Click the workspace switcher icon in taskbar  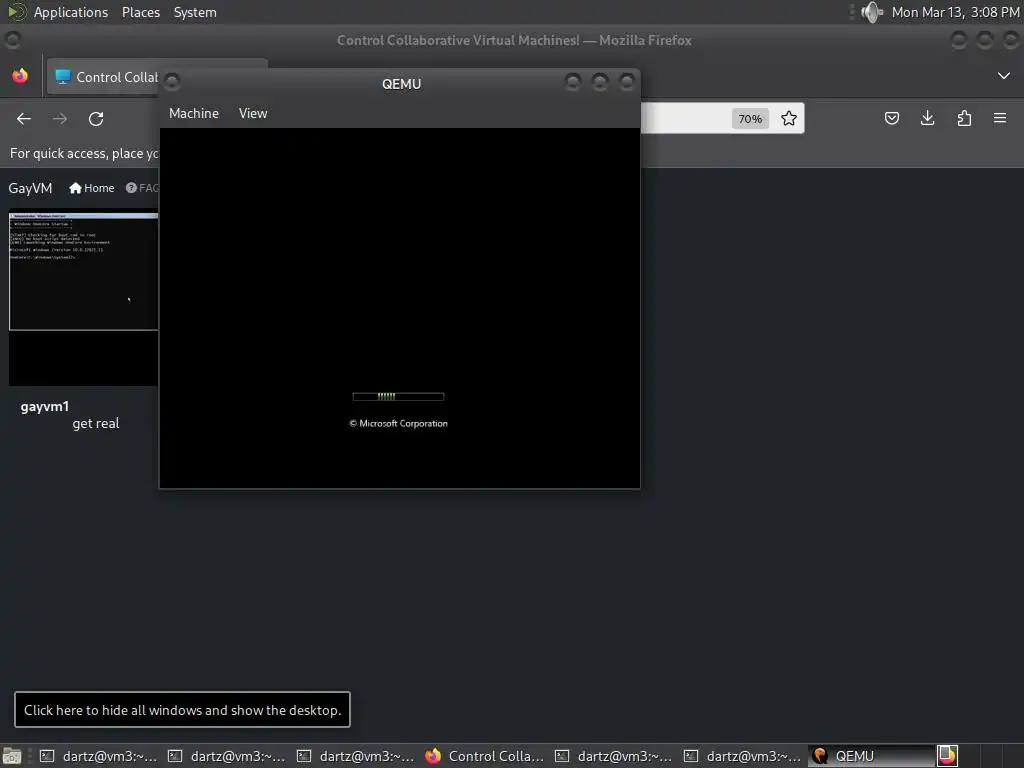[948, 756]
